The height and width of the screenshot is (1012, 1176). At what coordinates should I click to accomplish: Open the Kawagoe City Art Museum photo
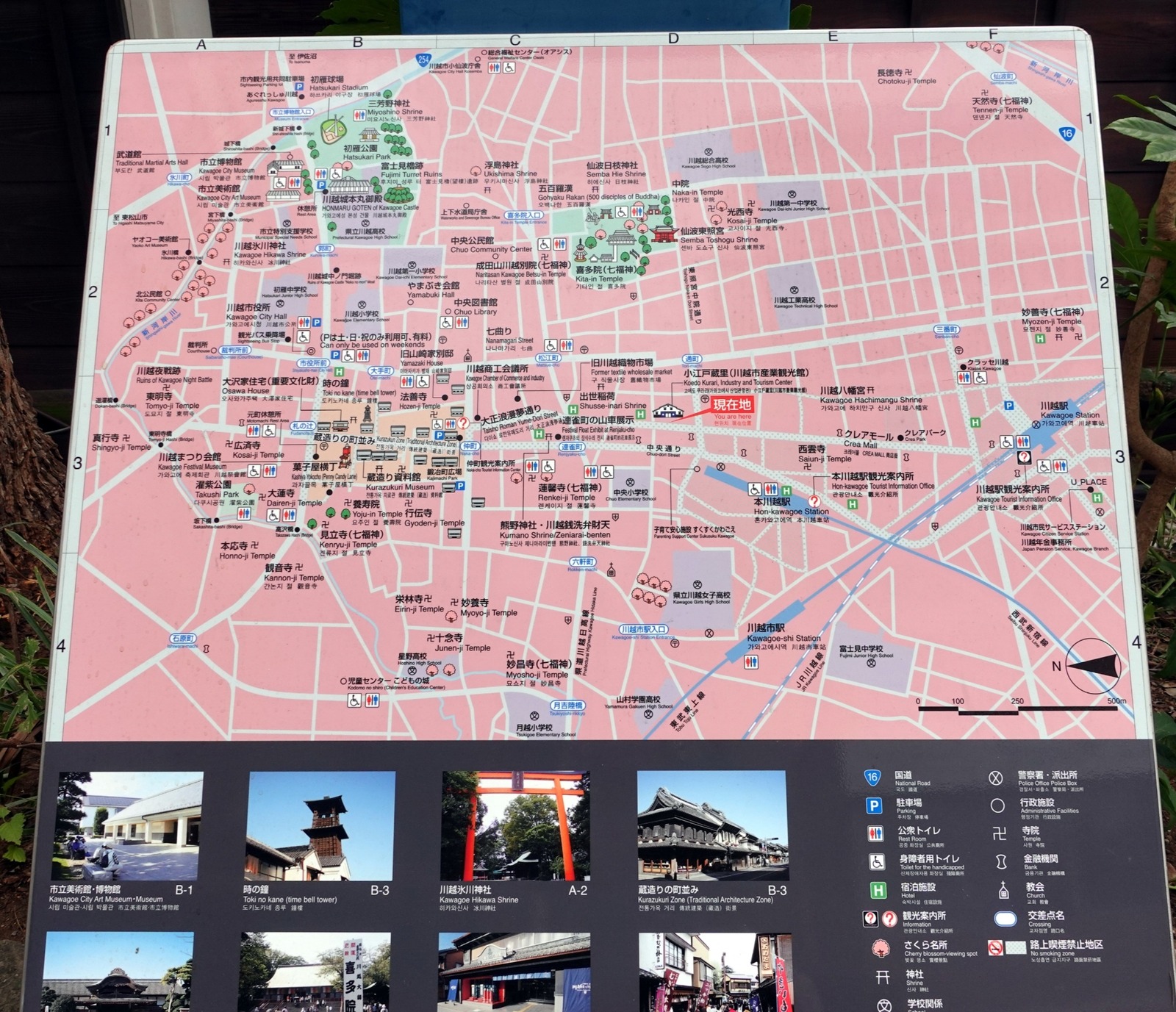pyautogui.click(x=129, y=825)
